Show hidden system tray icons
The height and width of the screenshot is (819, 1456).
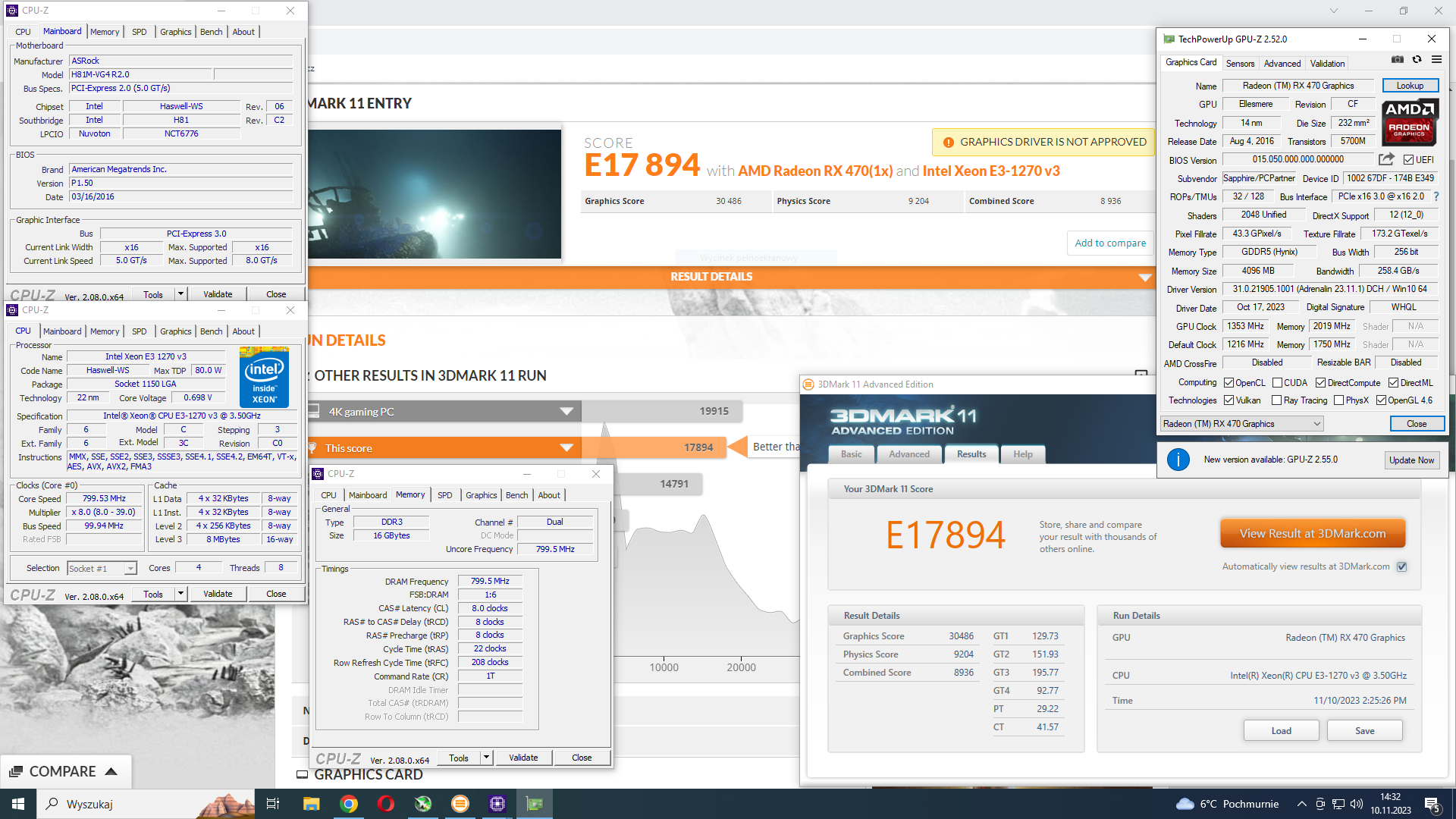pyautogui.click(x=1302, y=804)
